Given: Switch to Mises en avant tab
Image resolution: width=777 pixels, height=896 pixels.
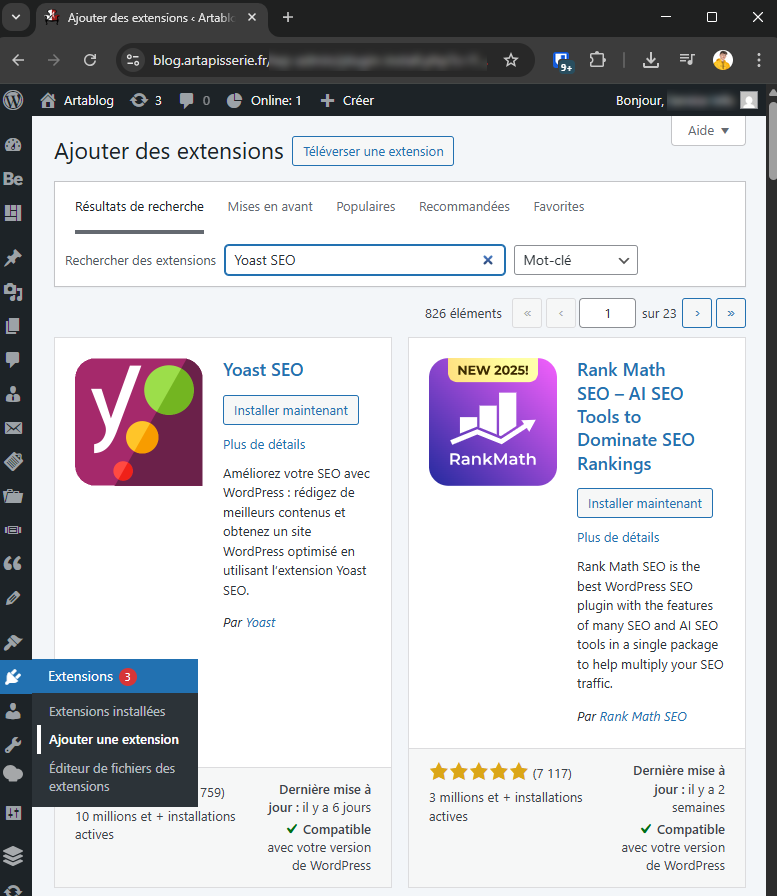Looking at the screenshot, I should coord(270,206).
